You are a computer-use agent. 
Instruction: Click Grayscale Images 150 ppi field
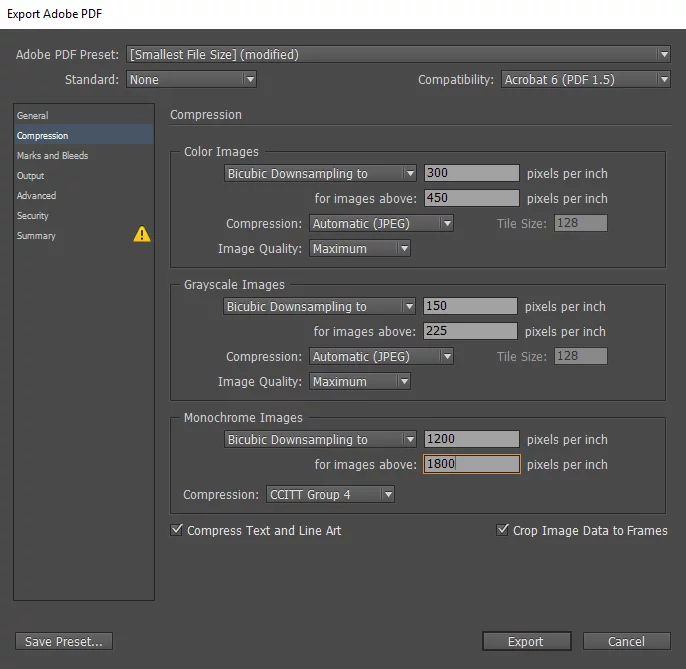click(x=470, y=306)
